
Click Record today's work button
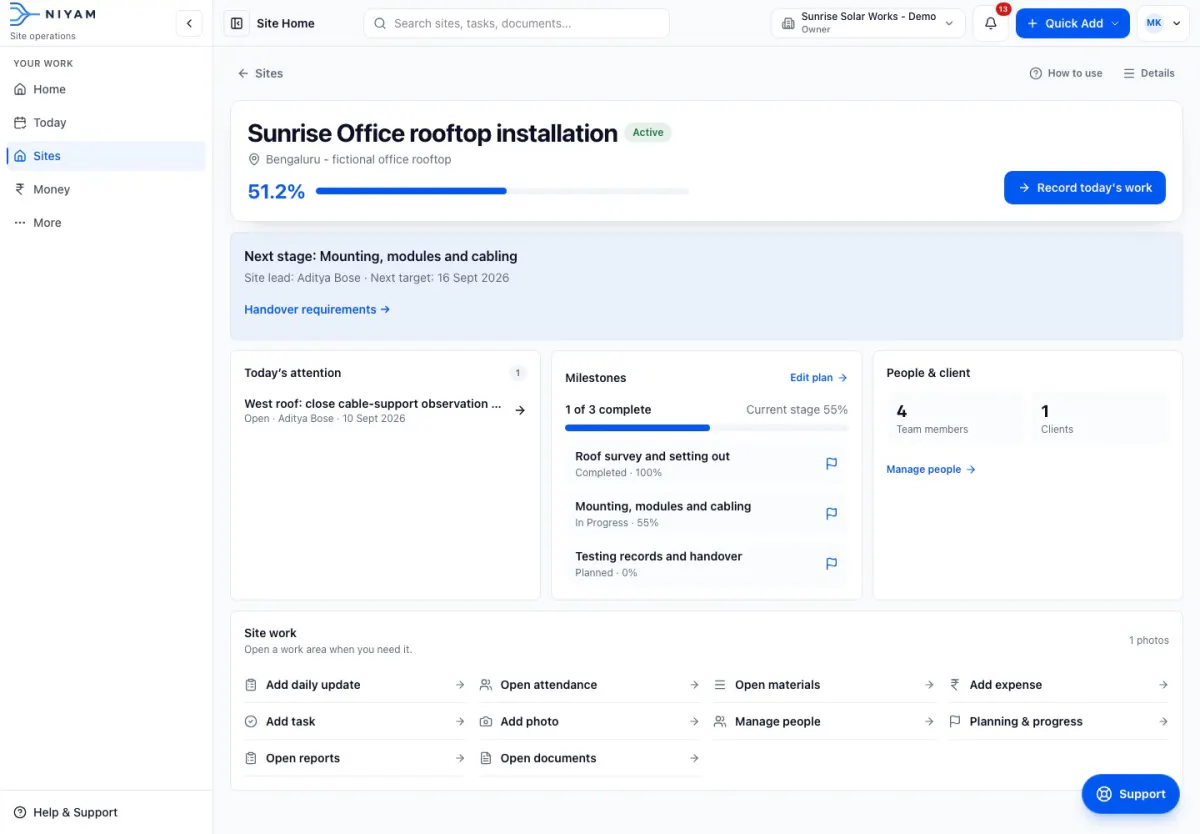[x=1085, y=188]
